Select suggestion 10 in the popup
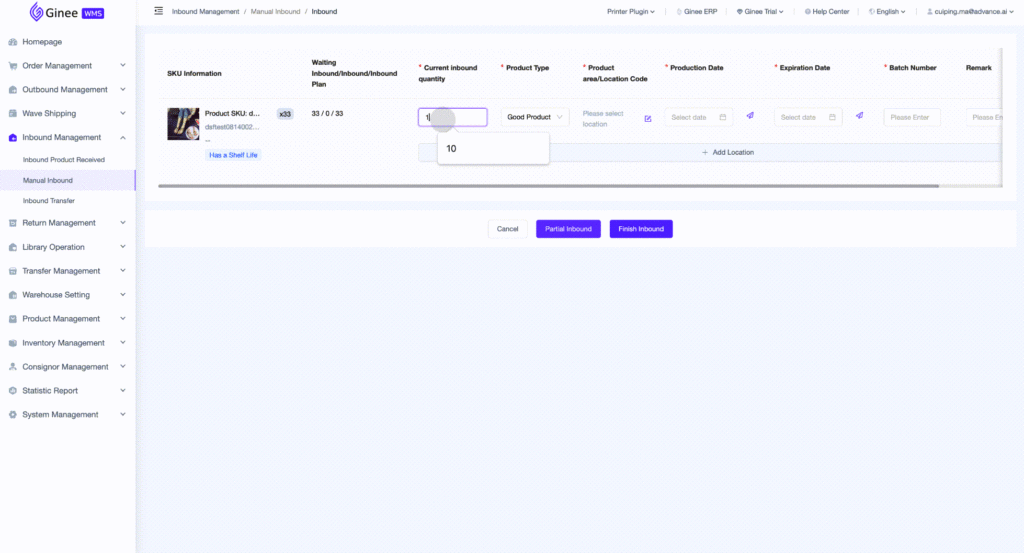Screen dimensions: 1024x553 [x=493, y=149]
